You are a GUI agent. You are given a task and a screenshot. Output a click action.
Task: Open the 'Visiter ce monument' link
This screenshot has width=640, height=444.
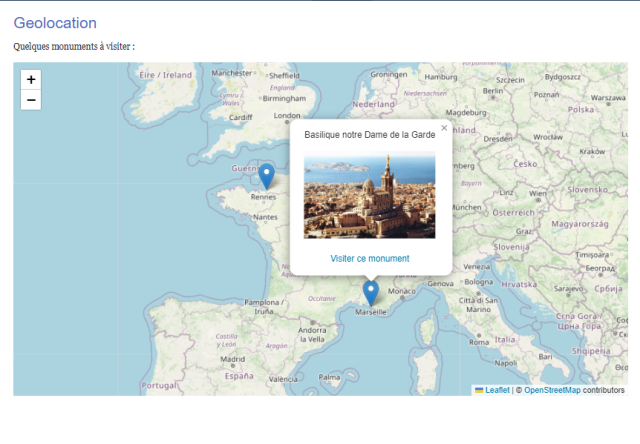pyautogui.click(x=370, y=258)
